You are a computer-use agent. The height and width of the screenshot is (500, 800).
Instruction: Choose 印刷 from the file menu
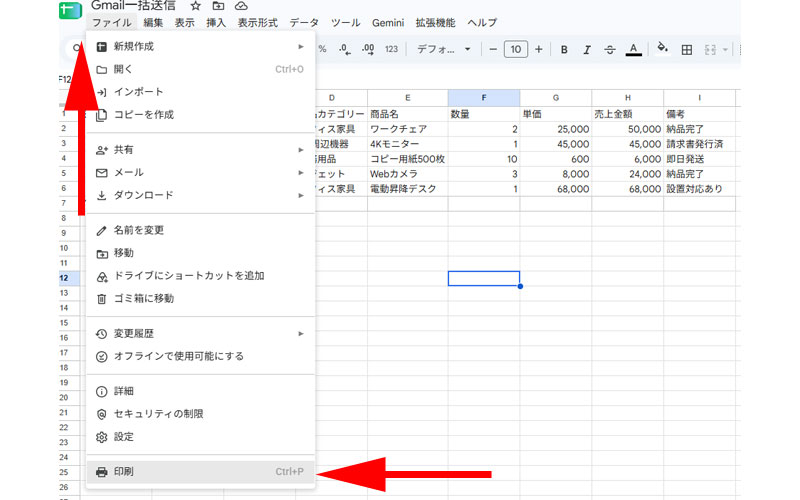click(x=201, y=472)
